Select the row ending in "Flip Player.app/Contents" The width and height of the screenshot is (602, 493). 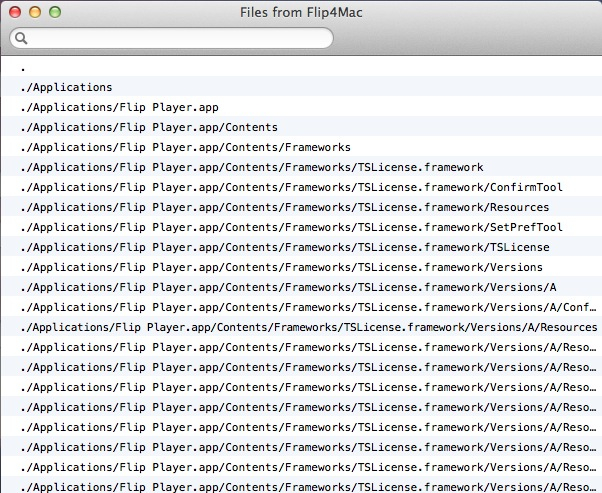301,126
